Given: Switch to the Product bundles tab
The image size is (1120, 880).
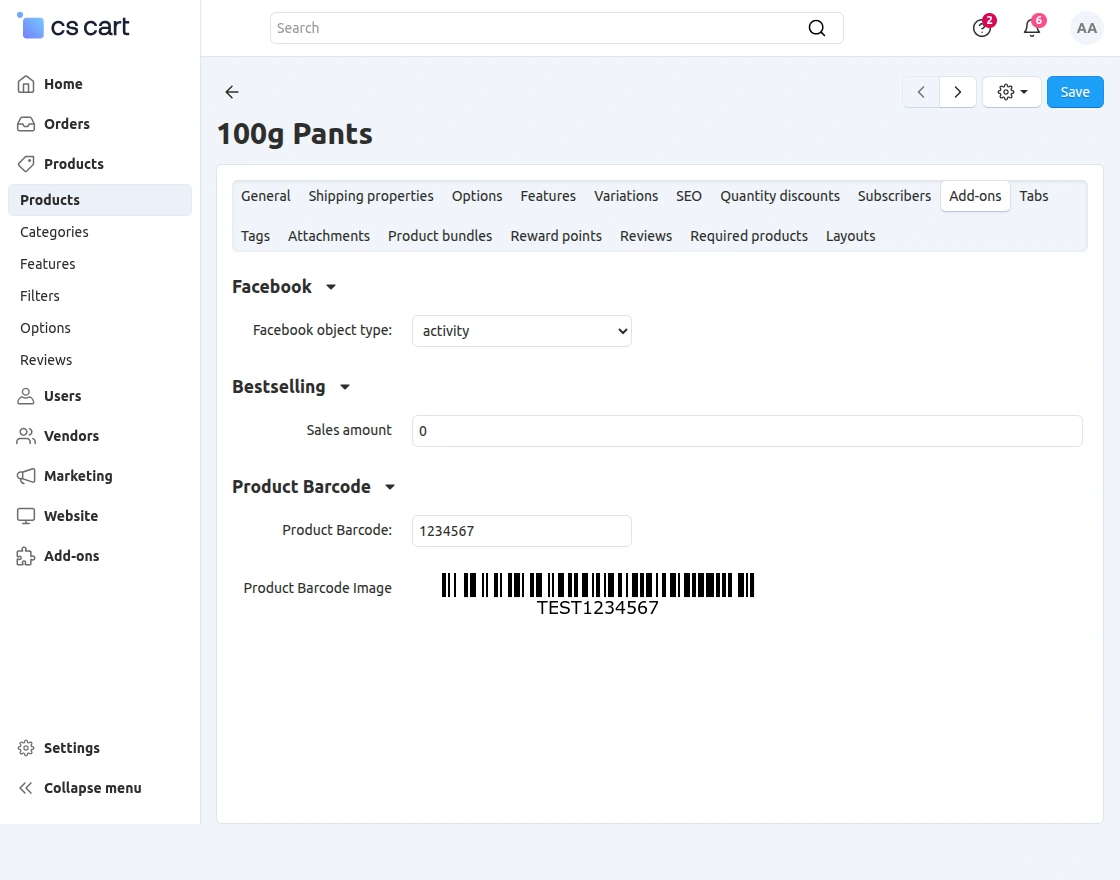Looking at the screenshot, I should 440,236.
